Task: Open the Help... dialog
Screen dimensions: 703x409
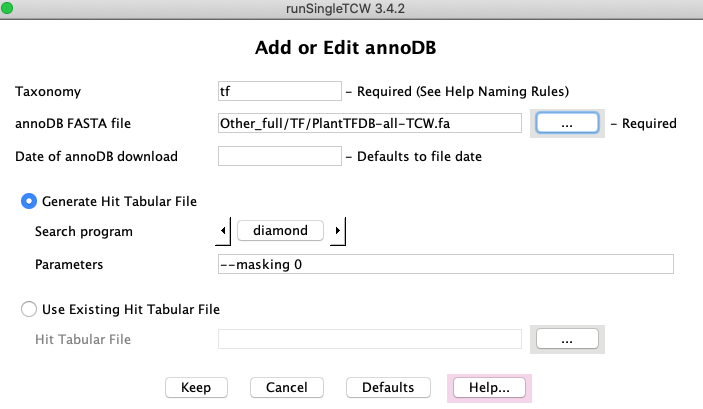Action: coord(490,387)
